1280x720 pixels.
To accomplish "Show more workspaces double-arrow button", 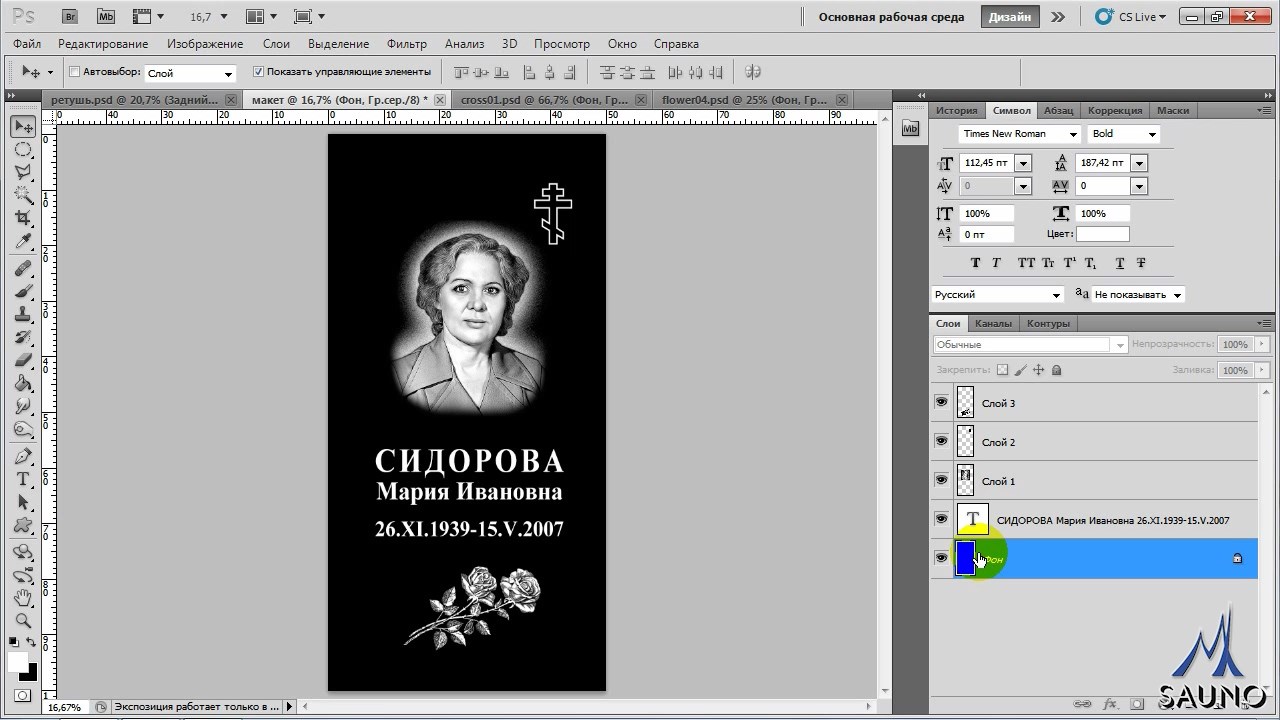I will (1058, 17).
